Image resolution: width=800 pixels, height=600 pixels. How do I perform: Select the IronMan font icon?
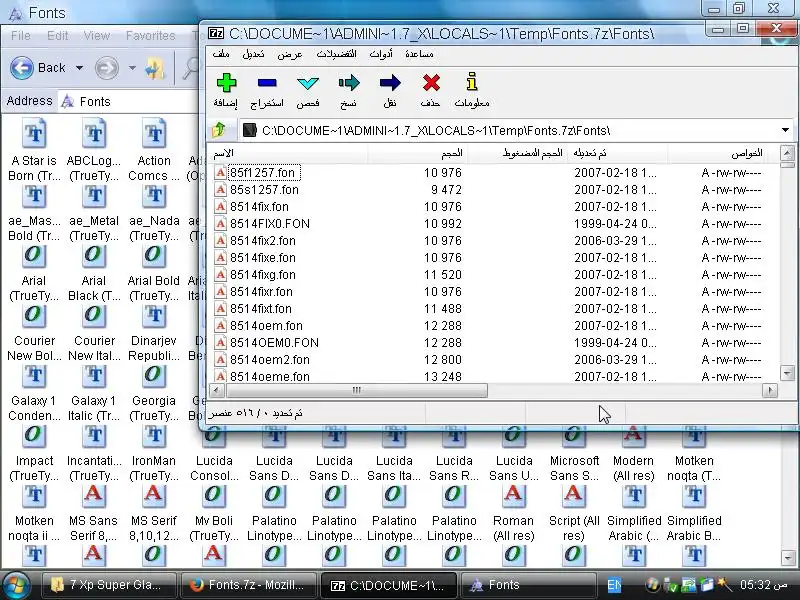154,435
